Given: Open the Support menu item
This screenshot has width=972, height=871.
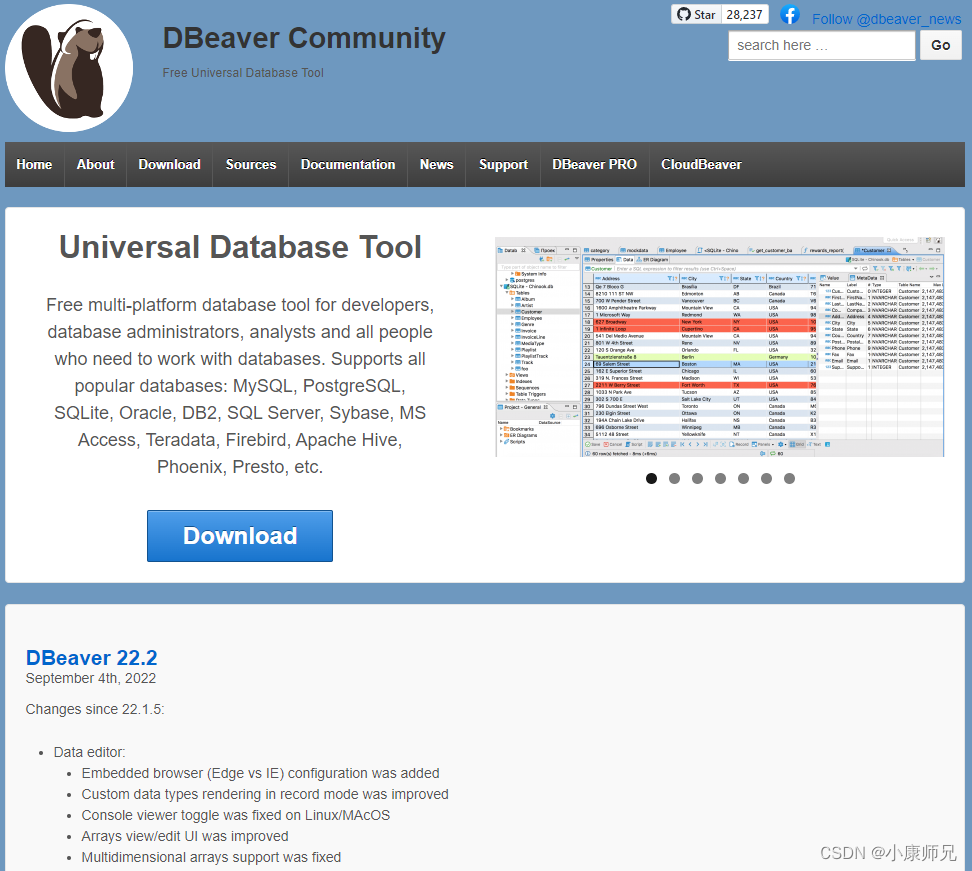Looking at the screenshot, I should pos(503,164).
